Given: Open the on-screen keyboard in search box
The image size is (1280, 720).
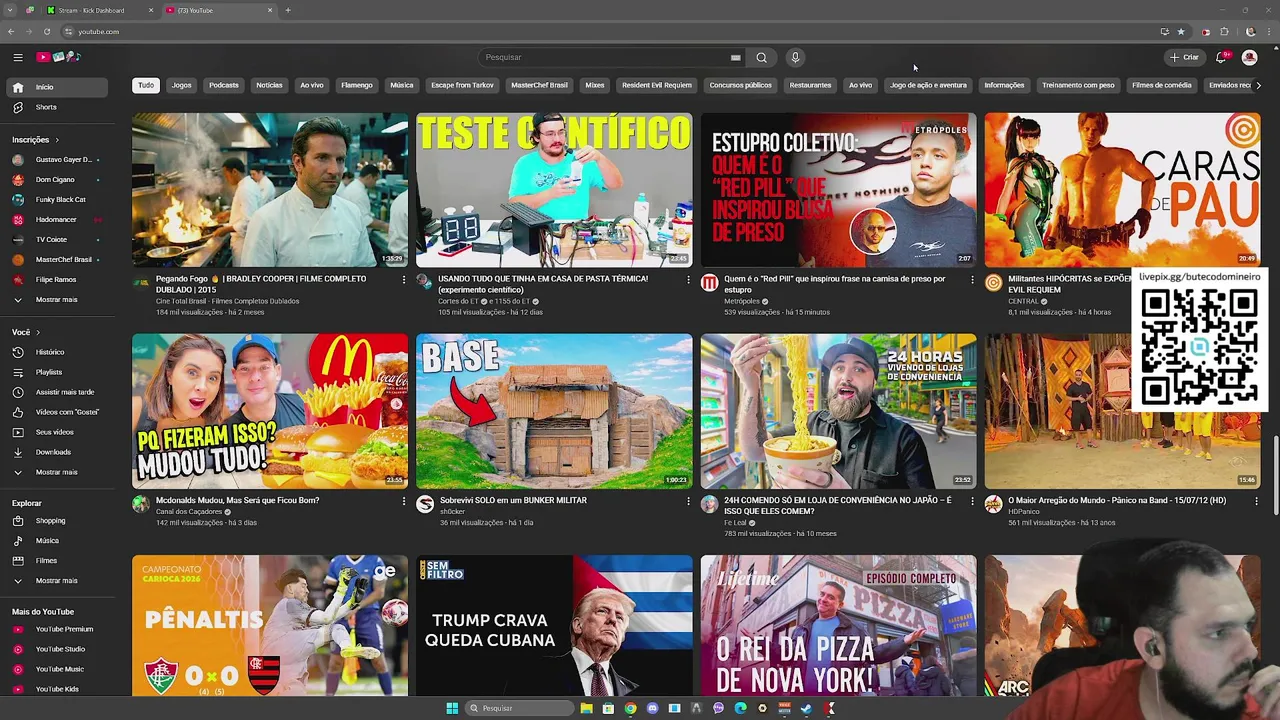Looking at the screenshot, I should (735, 57).
